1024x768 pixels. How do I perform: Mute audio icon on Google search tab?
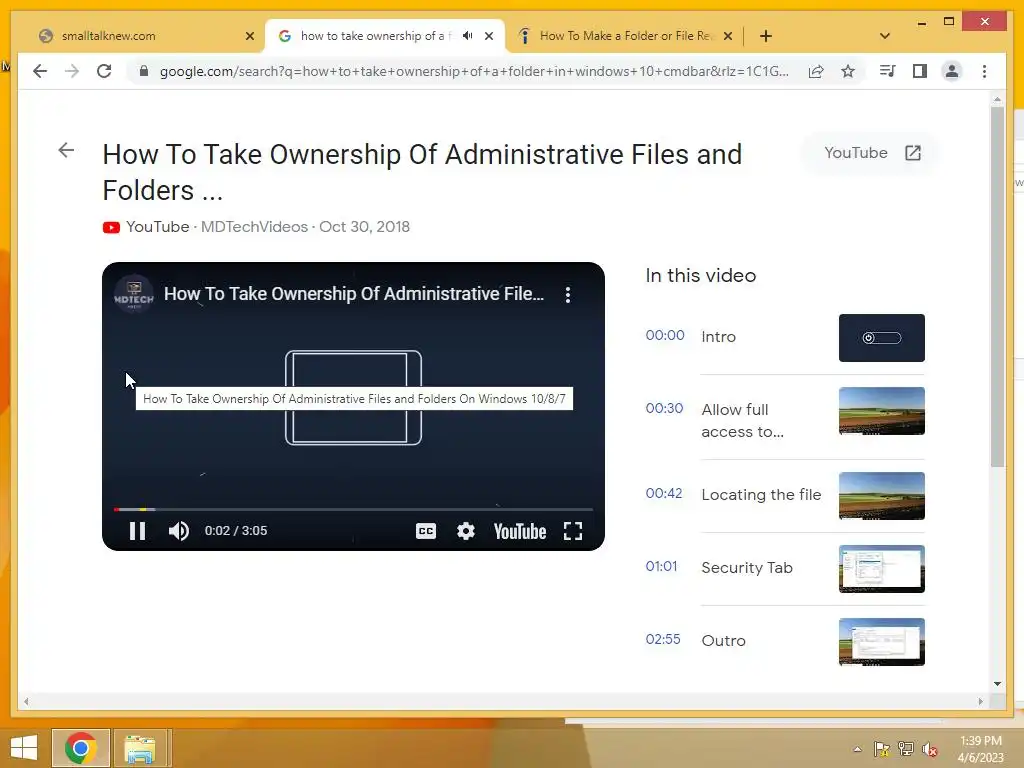(468, 36)
